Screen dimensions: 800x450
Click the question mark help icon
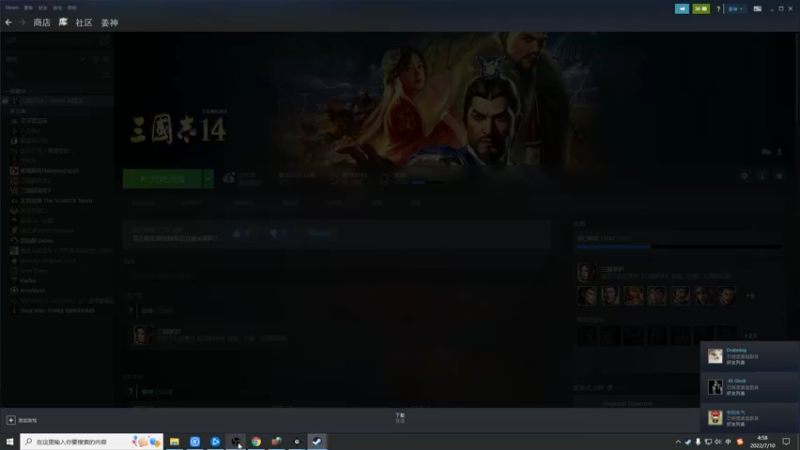tap(718, 9)
